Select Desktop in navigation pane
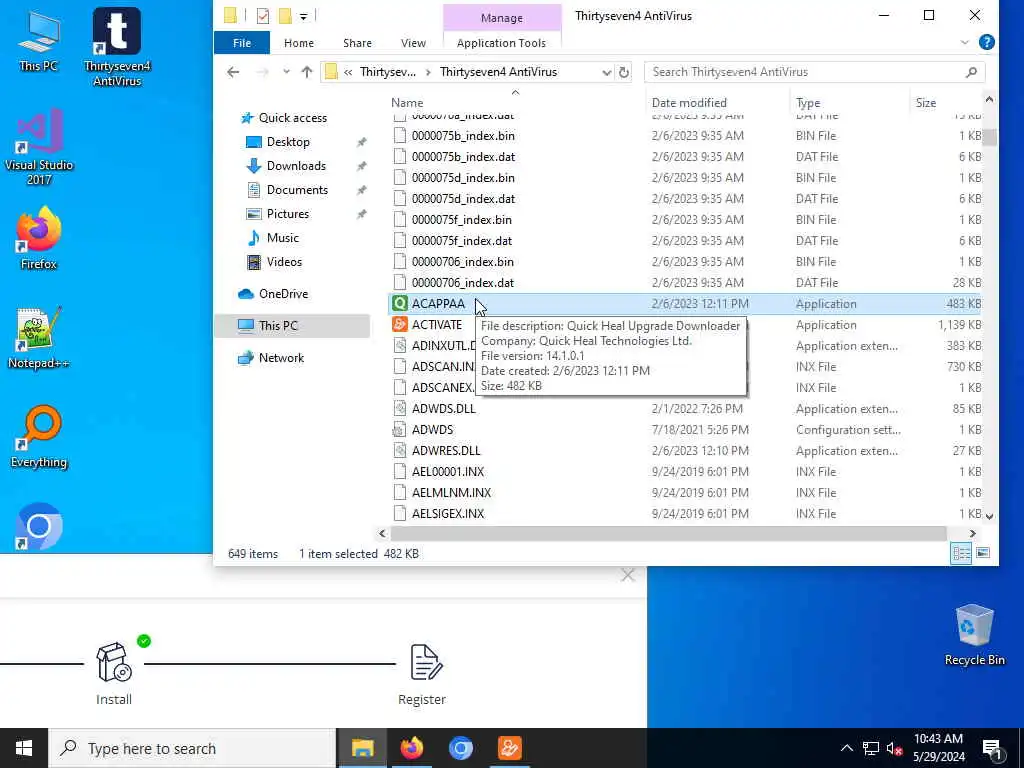Image resolution: width=1024 pixels, height=768 pixels. (288, 142)
